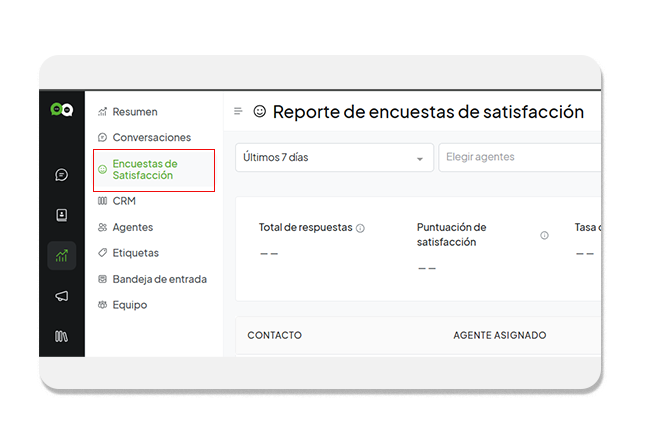Image resolution: width=651 pixels, height=444 pixels.
Task: Click the CONTACTO column header
Action: (274, 335)
